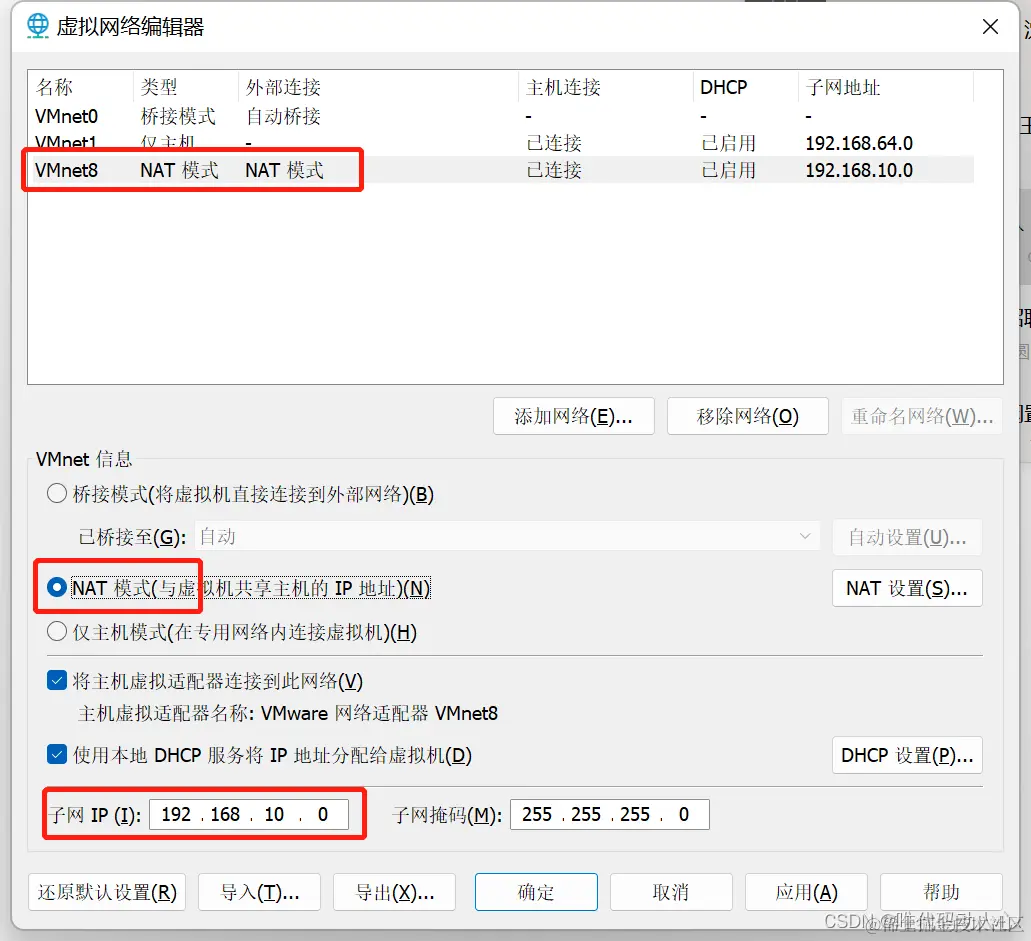Click 已启用 DHCP cell in VMnet8 row
This screenshot has width=1031, height=941.
pyautogui.click(x=728, y=170)
